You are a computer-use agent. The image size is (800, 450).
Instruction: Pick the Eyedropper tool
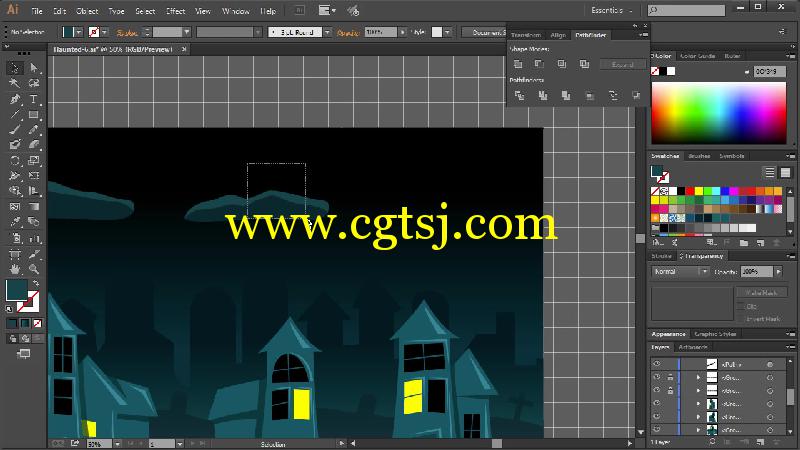point(15,222)
